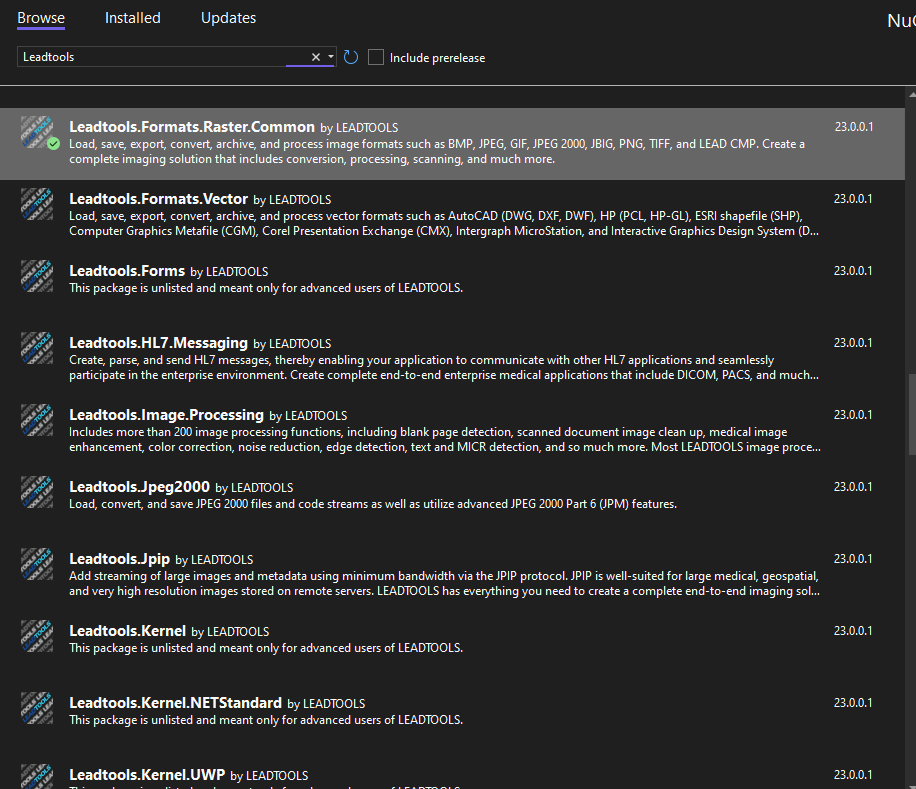Image resolution: width=916 pixels, height=789 pixels.
Task: Click version 23.0.0.1 of Leadtools.Formats.Vector
Action: click(853, 199)
